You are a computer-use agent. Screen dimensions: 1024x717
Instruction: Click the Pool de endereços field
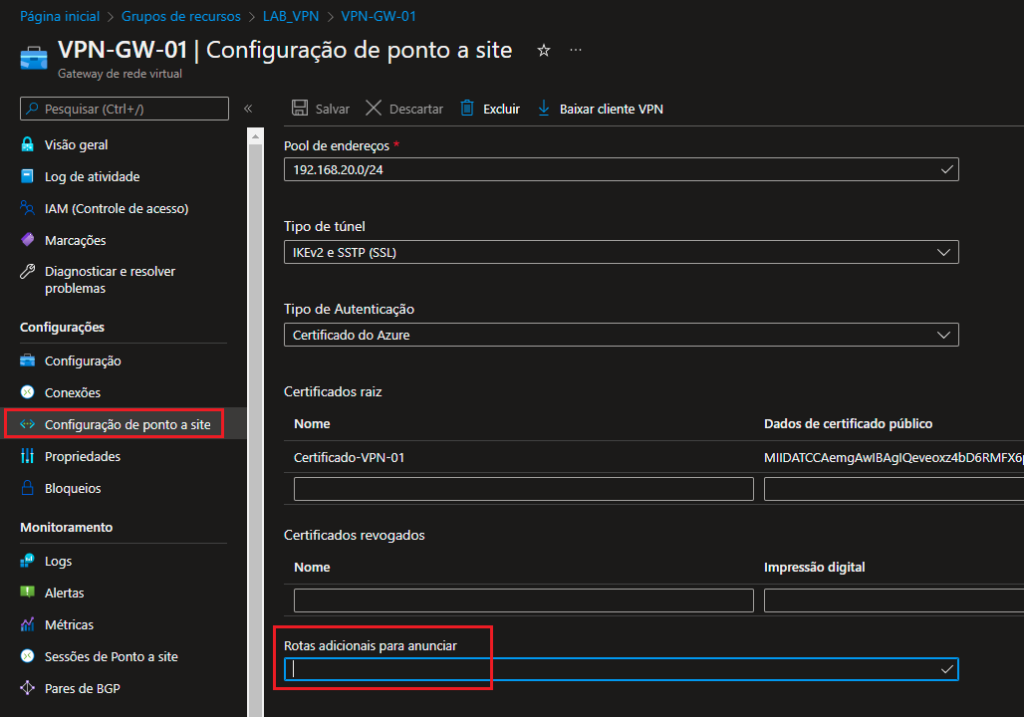pos(620,170)
